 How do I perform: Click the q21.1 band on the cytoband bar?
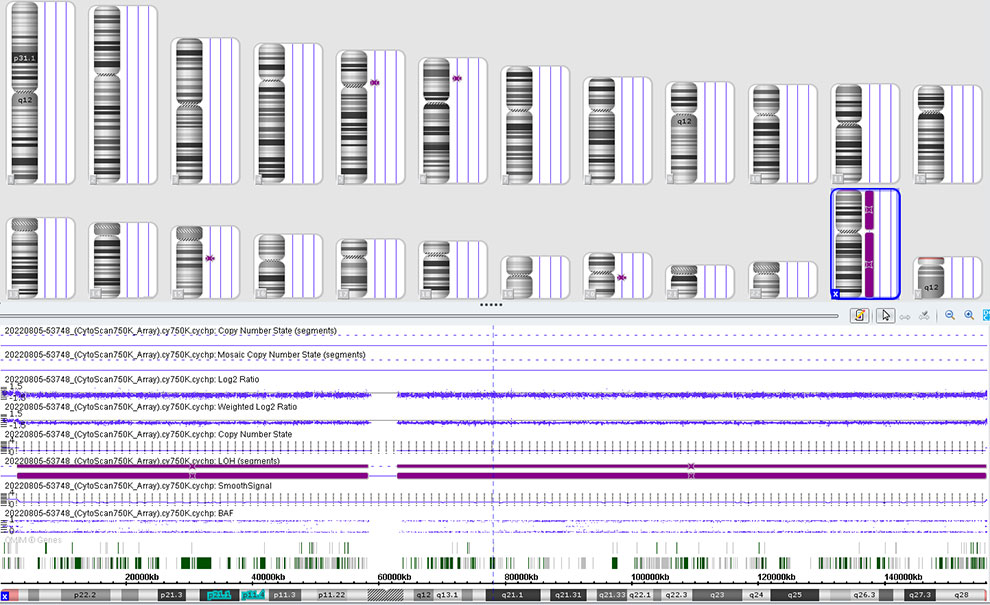512,595
